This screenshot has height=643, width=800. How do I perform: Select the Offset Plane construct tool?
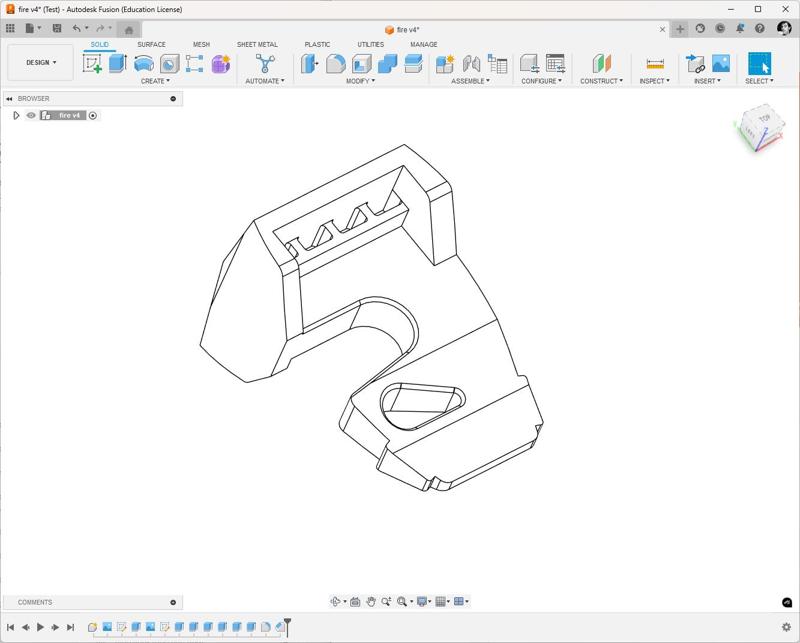[x=602, y=64]
